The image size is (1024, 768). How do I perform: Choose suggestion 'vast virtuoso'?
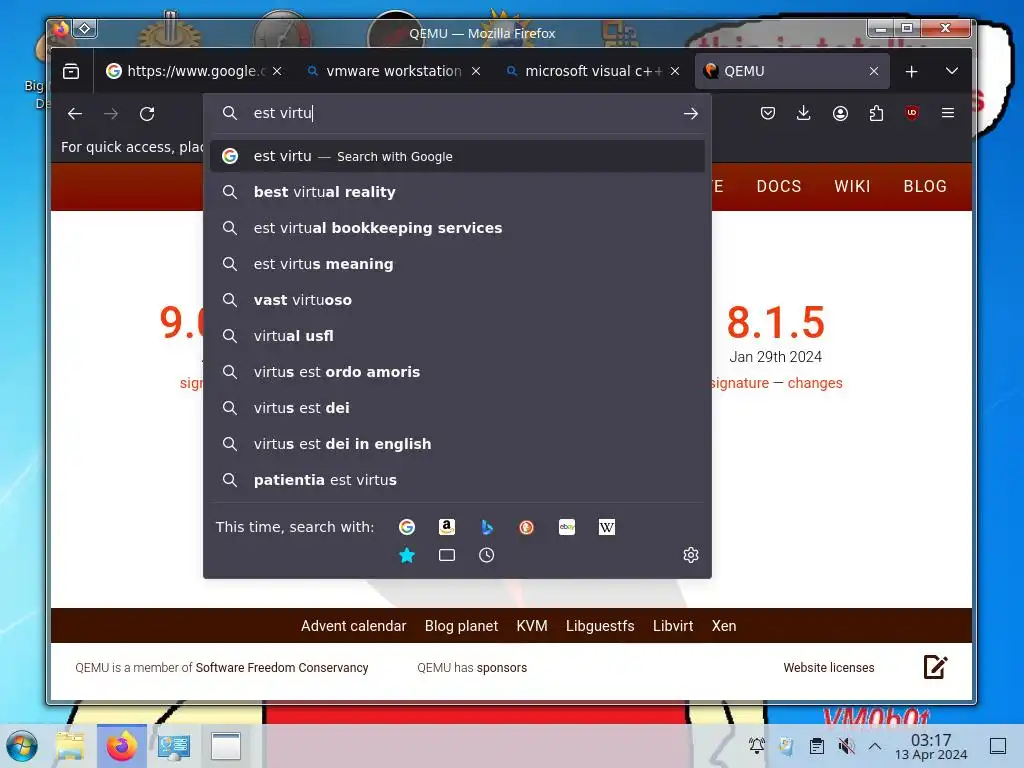pyautogui.click(x=457, y=300)
